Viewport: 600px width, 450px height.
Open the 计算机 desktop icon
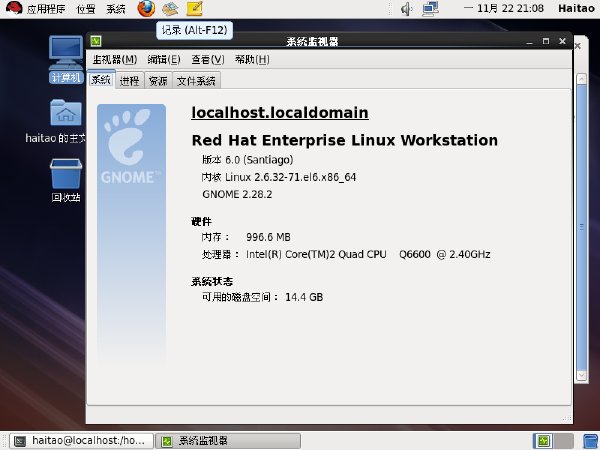(65, 59)
